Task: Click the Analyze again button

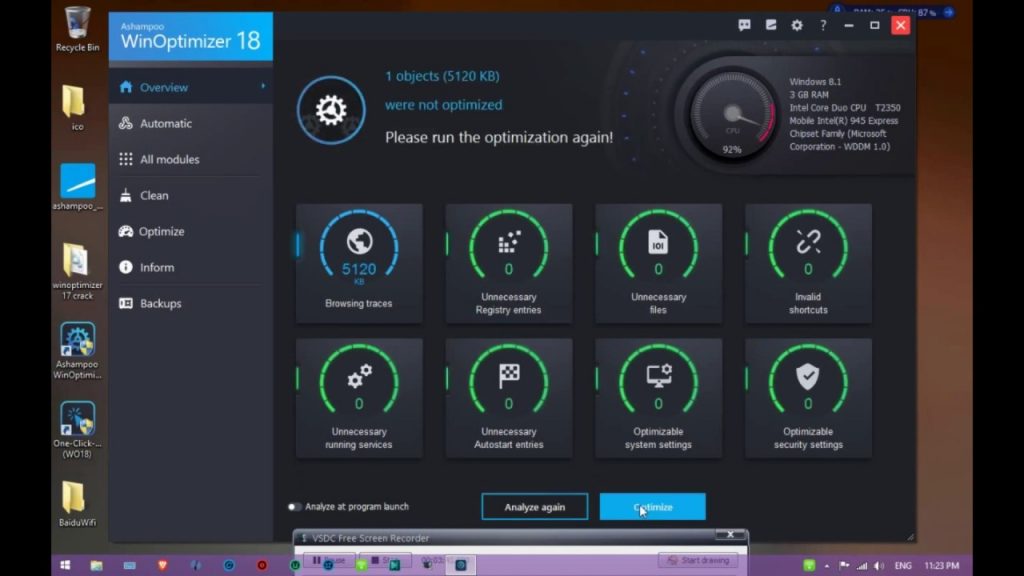Action: [534, 507]
